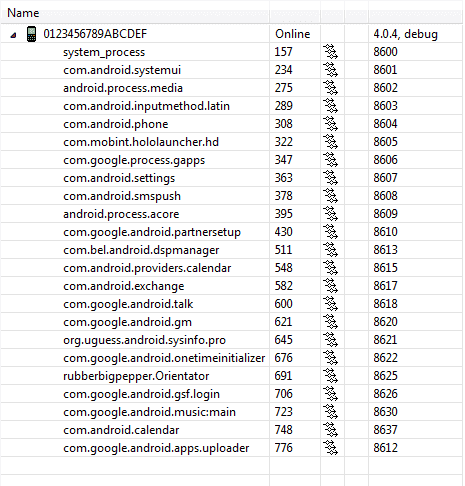The image size is (465, 486).
Task: Collapse the 0123456789ABCDEF device tree
Action: [x=13, y=35]
